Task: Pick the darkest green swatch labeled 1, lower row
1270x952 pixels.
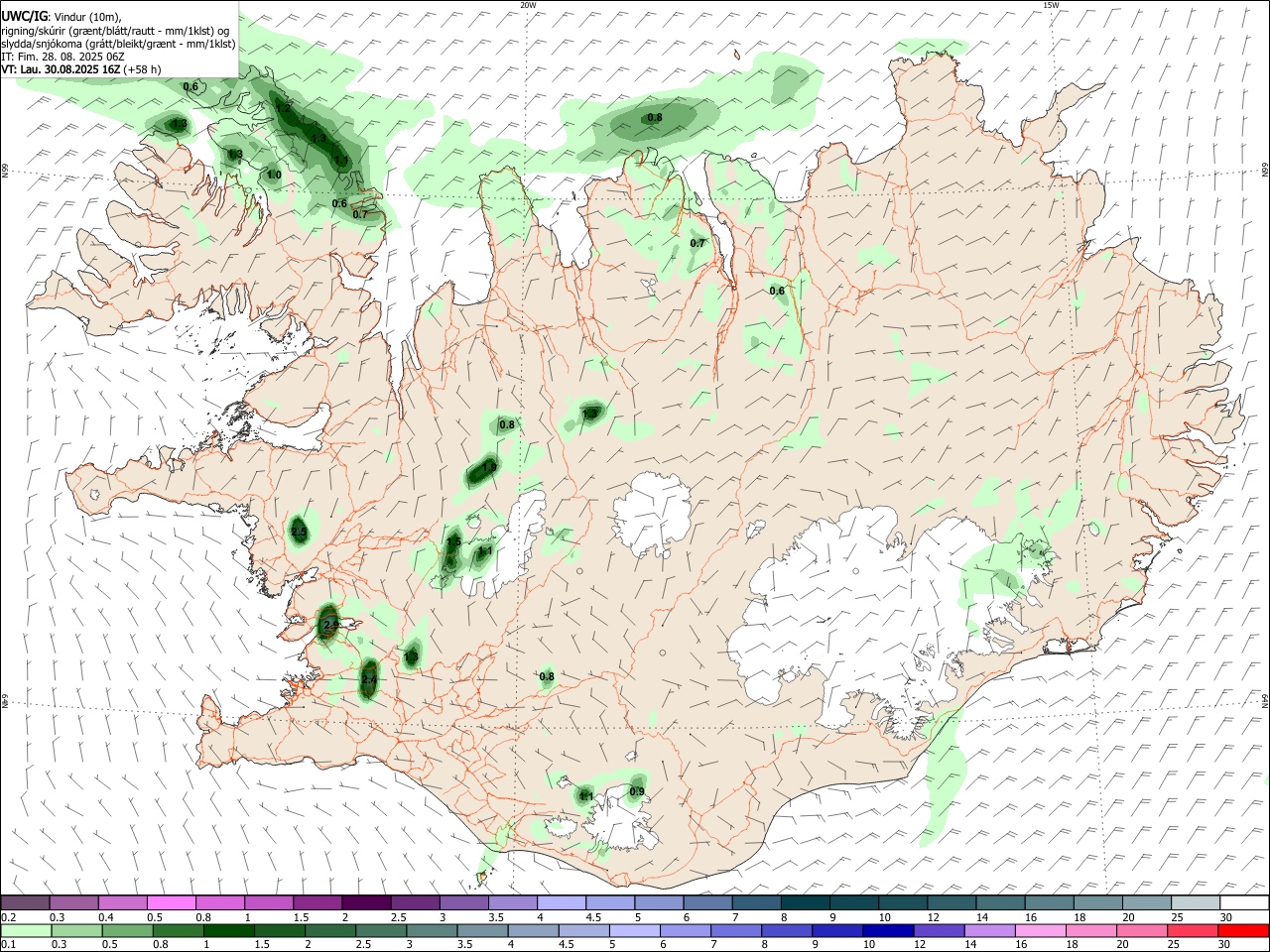Action: (x=229, y=930)
